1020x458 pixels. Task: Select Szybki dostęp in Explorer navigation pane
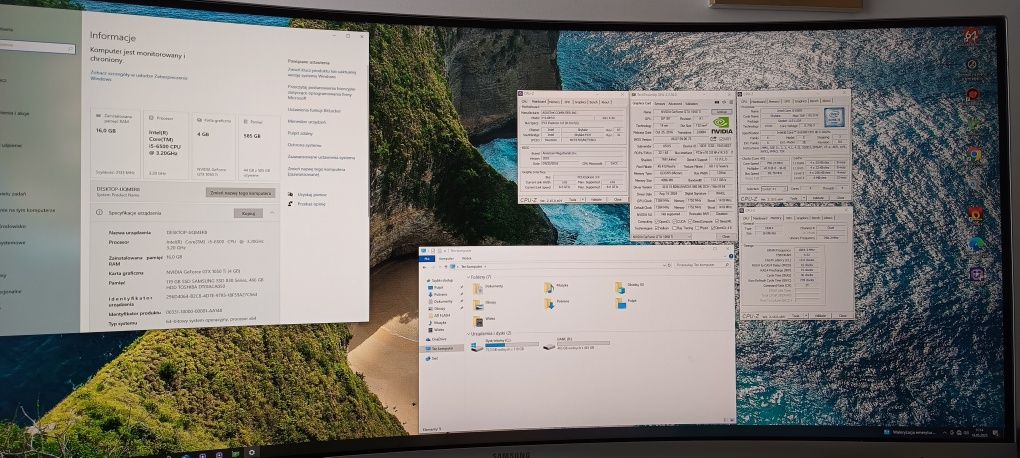(x=442, y=280)
